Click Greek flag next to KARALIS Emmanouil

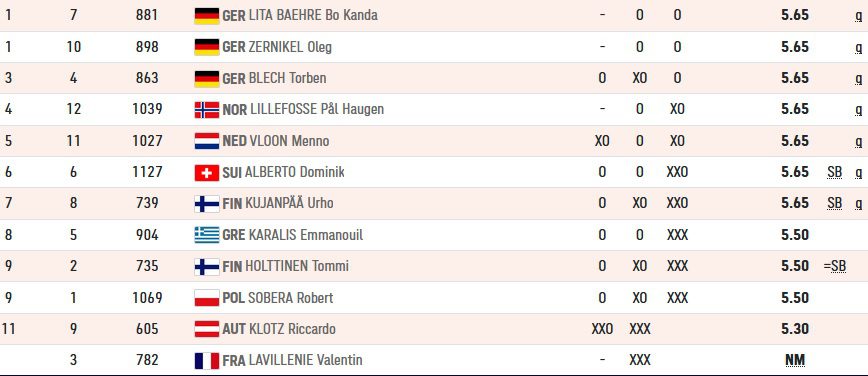point(206,235)
